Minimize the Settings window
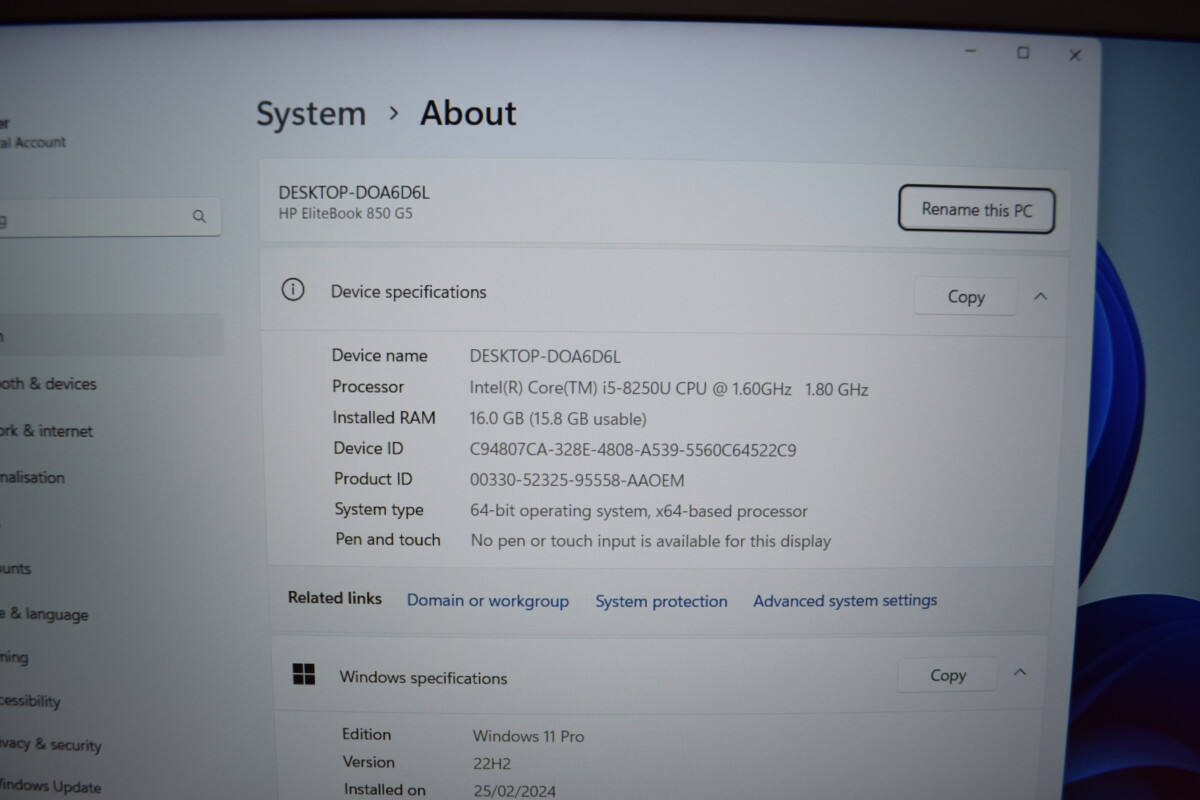Viewport: 1200px width, 800px height. (x=970, y=51)
